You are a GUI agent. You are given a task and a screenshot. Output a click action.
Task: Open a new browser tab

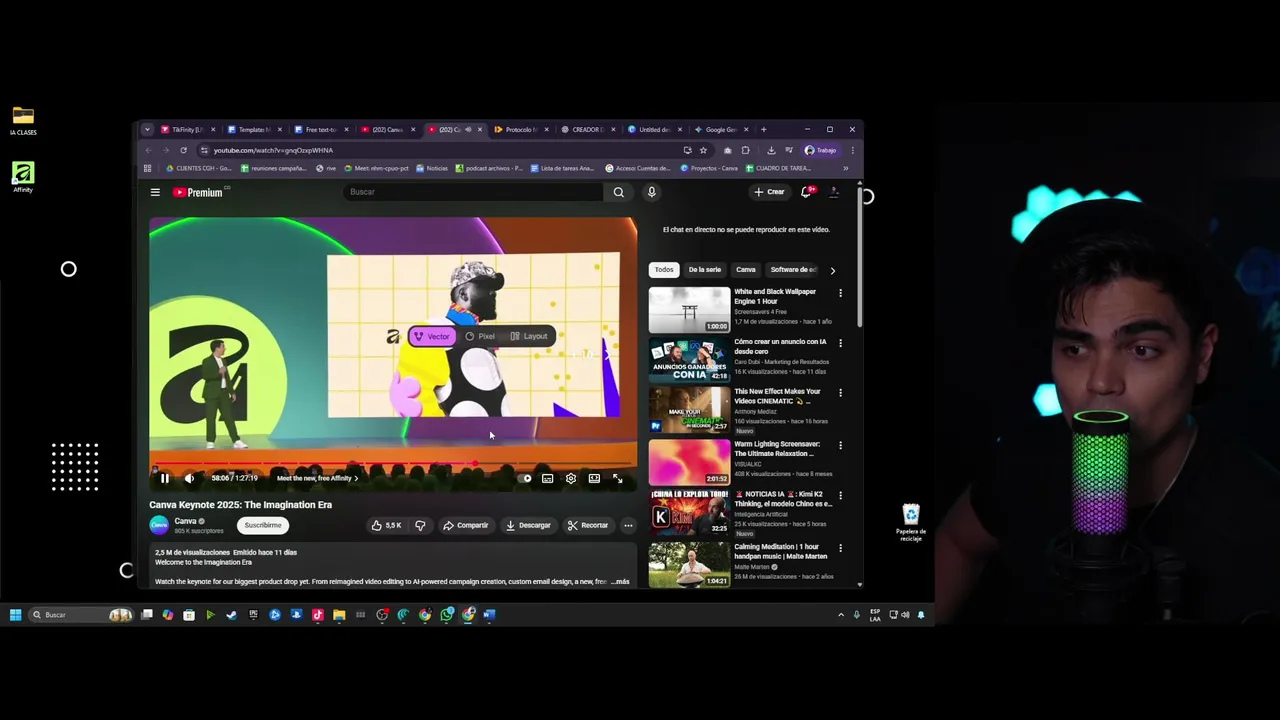pyautogui.click(x=763, y=129)
